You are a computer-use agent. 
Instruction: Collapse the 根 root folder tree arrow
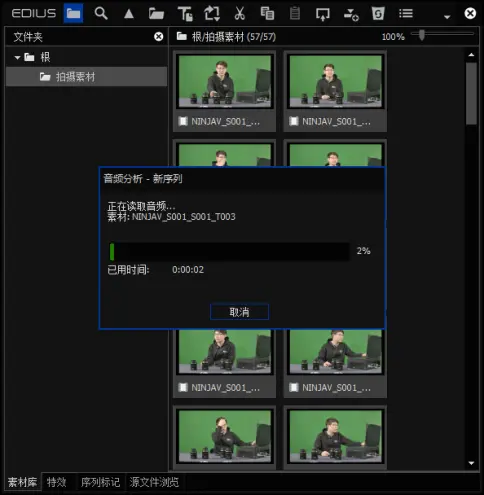17,58
